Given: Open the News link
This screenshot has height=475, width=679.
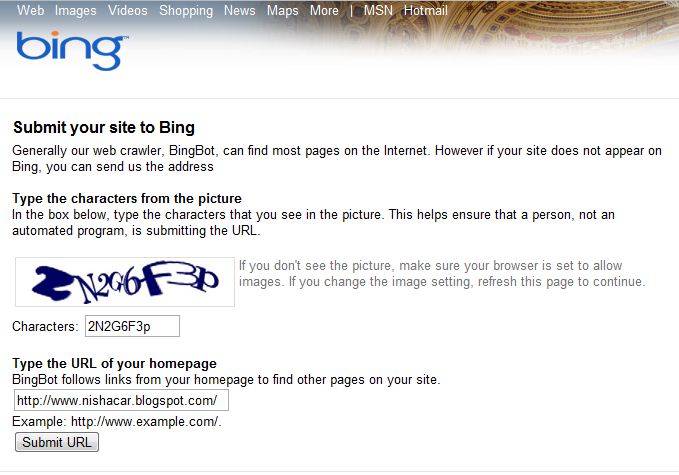Looking at the screenshot, I should point(240,11).
